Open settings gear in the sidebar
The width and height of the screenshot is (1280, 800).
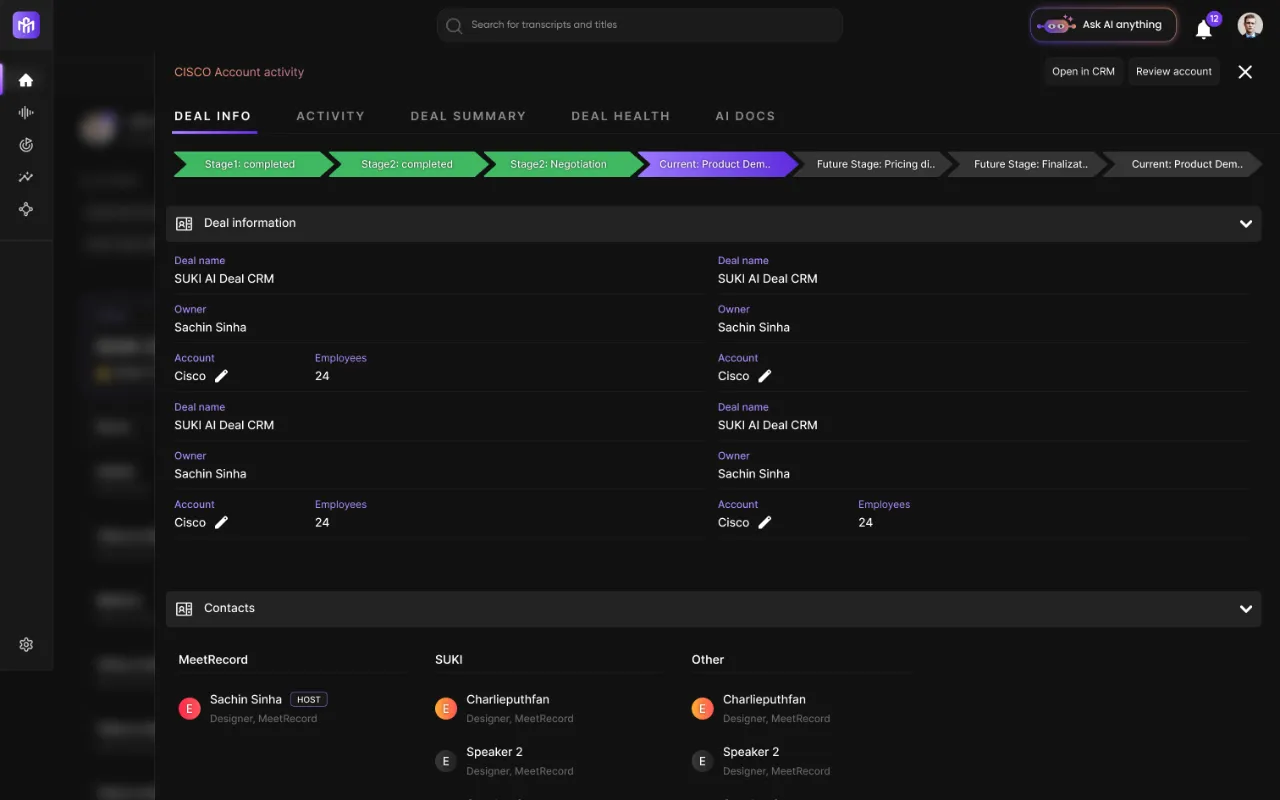point(26,645)
